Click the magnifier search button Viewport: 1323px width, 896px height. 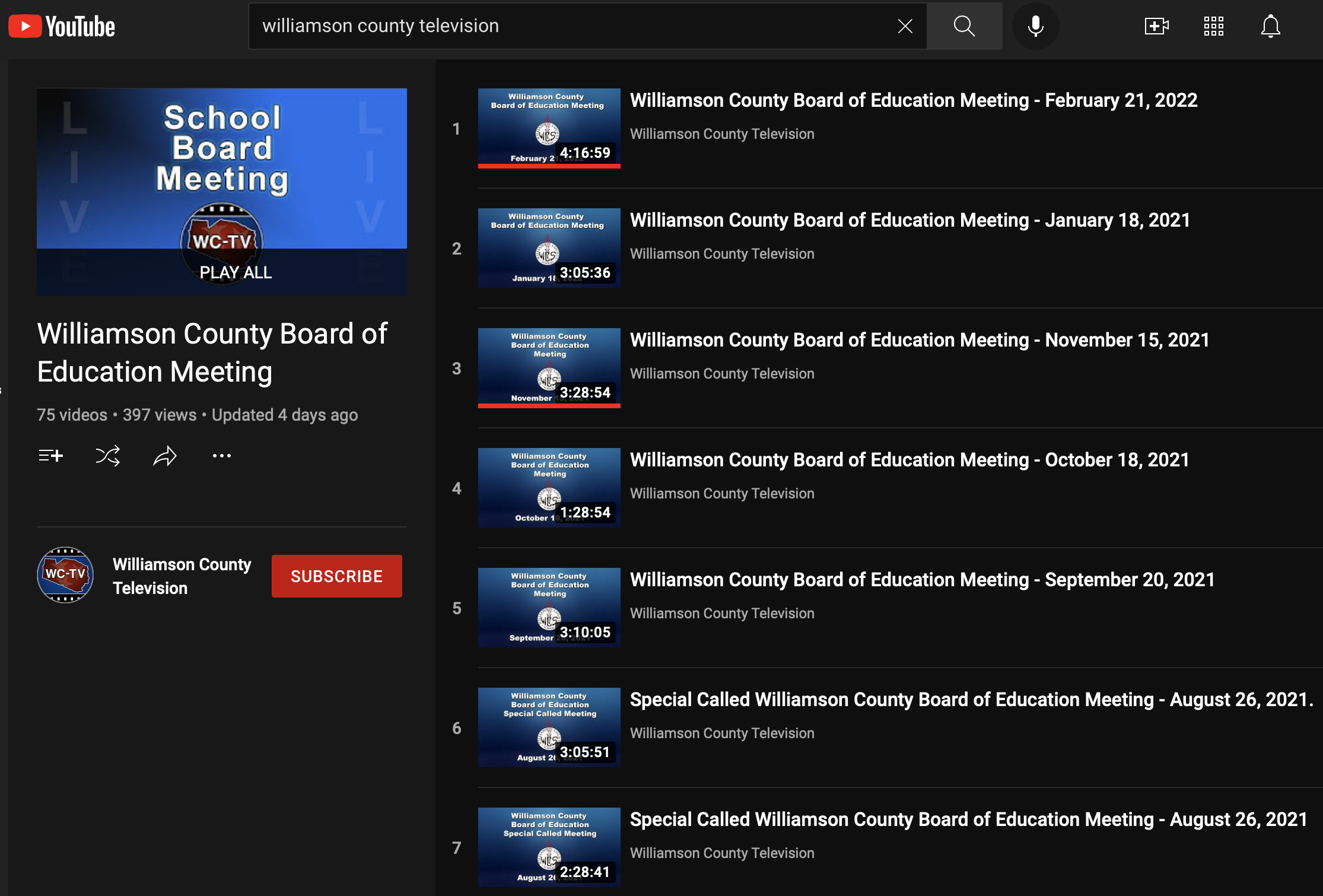click(x=965, y=26)
